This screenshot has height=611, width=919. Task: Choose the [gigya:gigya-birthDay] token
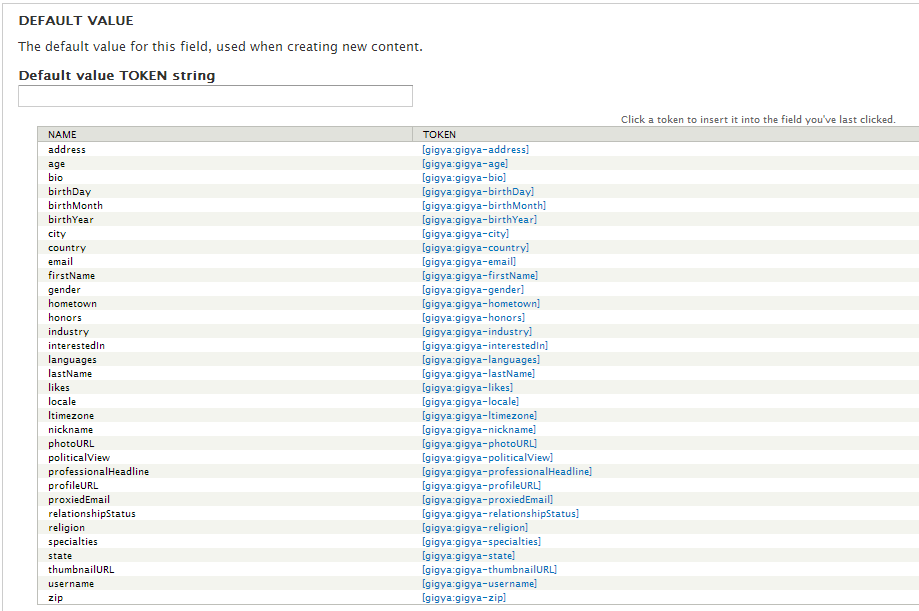[x=478, y=192]
